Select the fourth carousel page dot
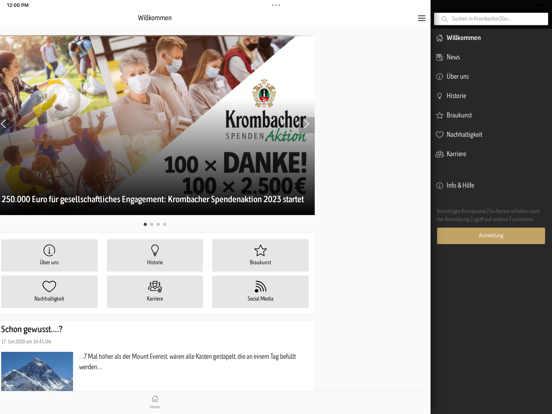The image size is (552, 414). 164,224
